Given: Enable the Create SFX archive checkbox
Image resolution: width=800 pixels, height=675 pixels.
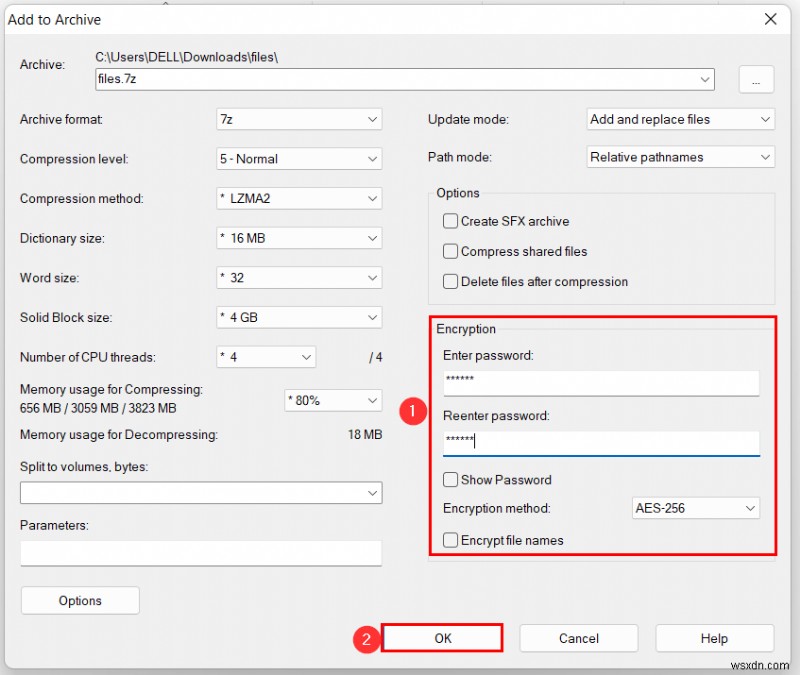Looking at the screenshot, I should (x=450, y=221).
